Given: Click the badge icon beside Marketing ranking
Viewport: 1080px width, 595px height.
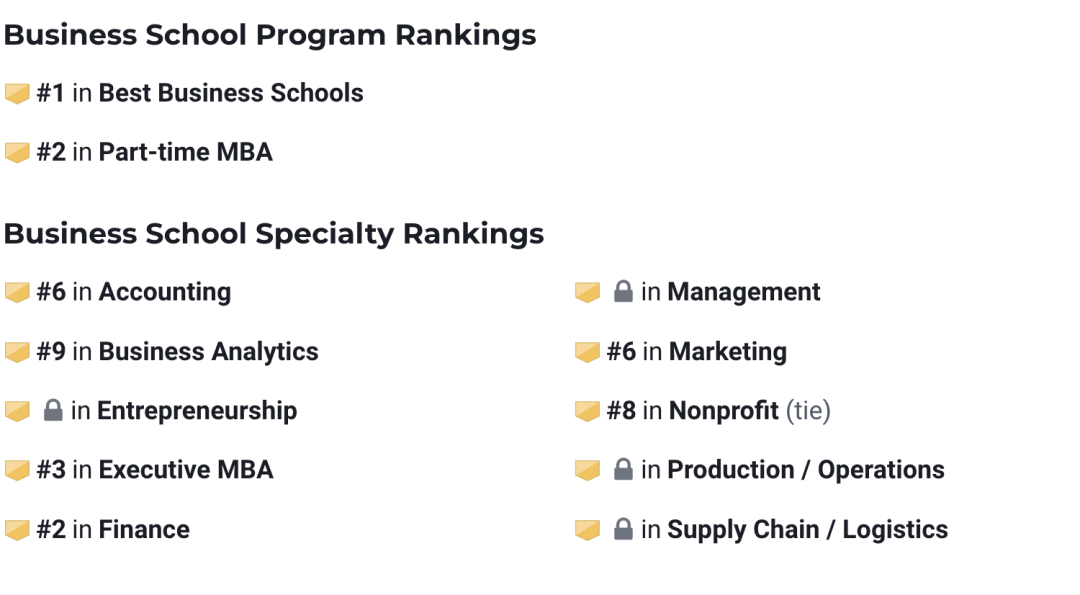Looking at the screenshot, I should click(587, 352).
